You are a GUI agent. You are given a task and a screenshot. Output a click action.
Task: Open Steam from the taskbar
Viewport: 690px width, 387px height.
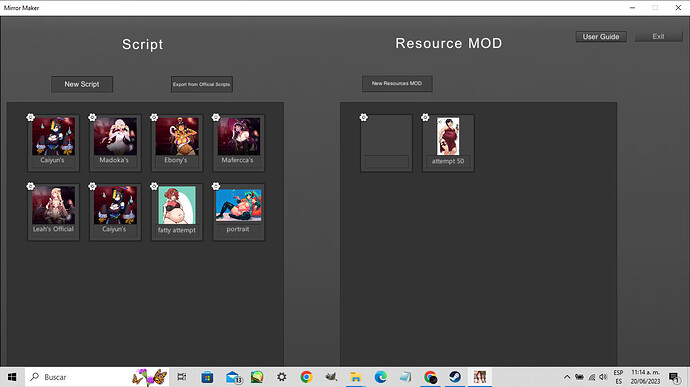(x=455, y=377)
